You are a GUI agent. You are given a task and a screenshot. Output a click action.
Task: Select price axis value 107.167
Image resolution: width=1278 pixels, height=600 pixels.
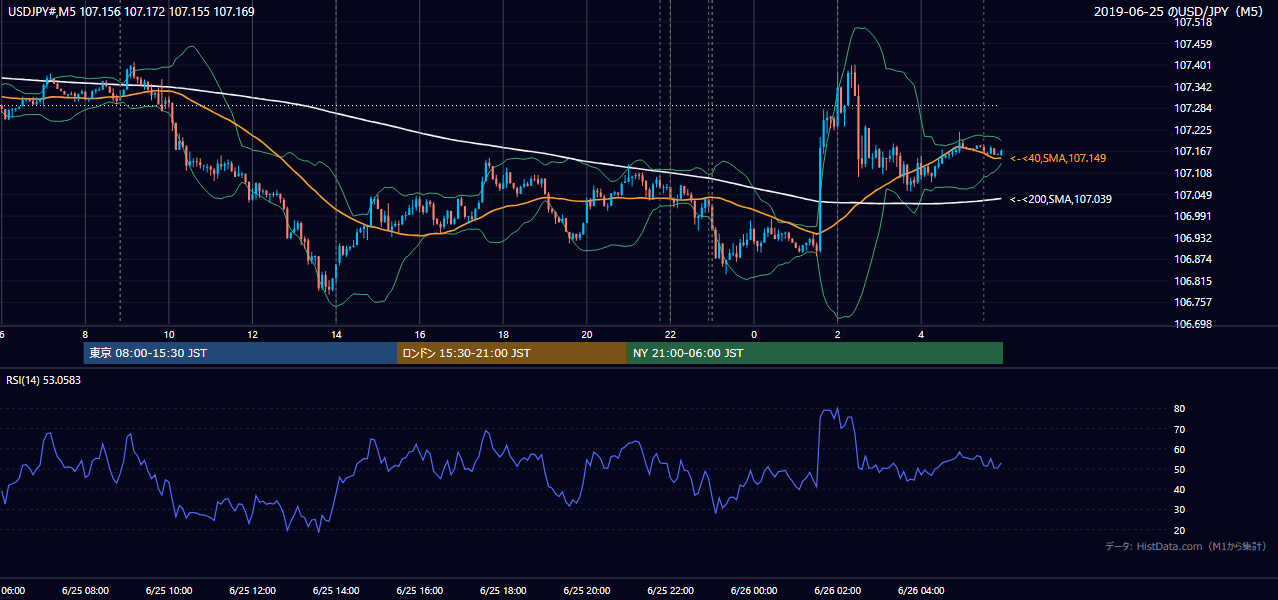[x=1193, y=151]
